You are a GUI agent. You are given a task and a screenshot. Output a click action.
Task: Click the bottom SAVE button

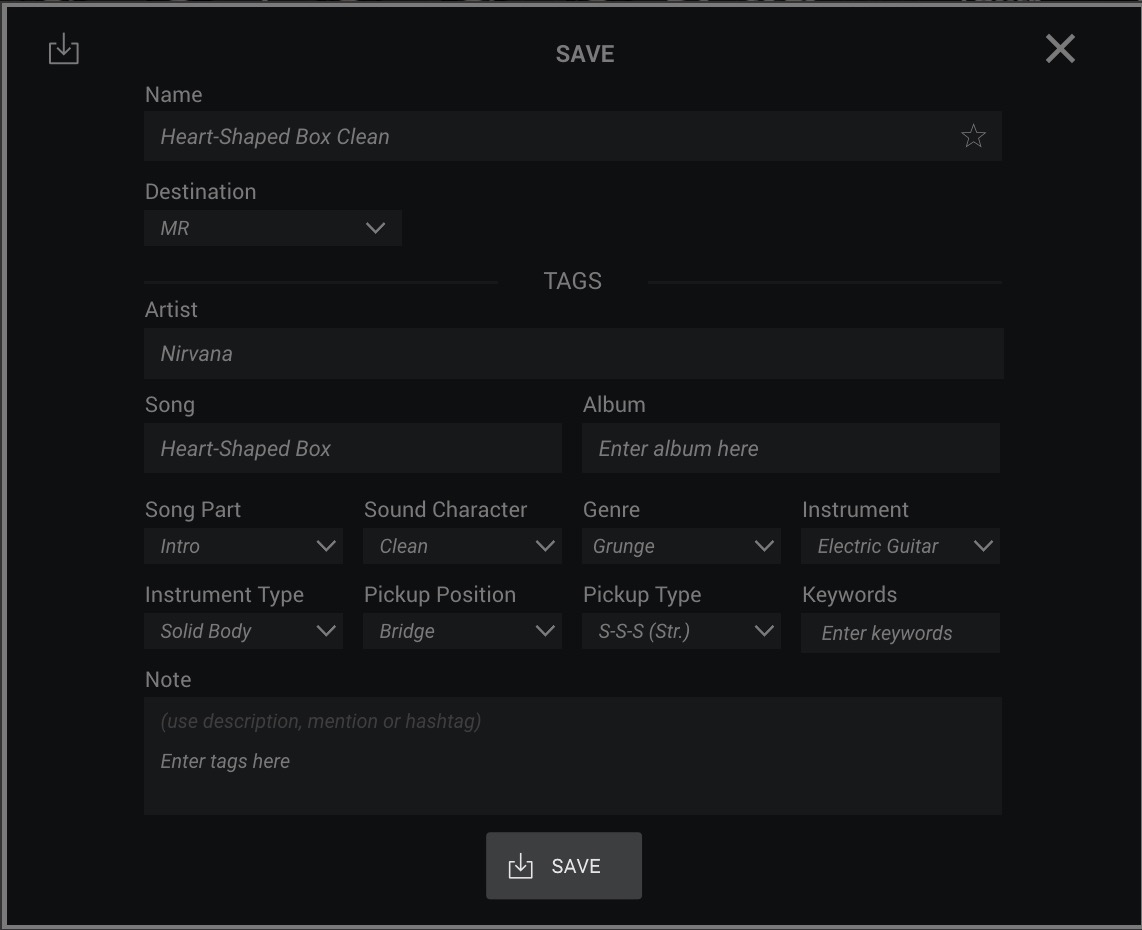564,866
